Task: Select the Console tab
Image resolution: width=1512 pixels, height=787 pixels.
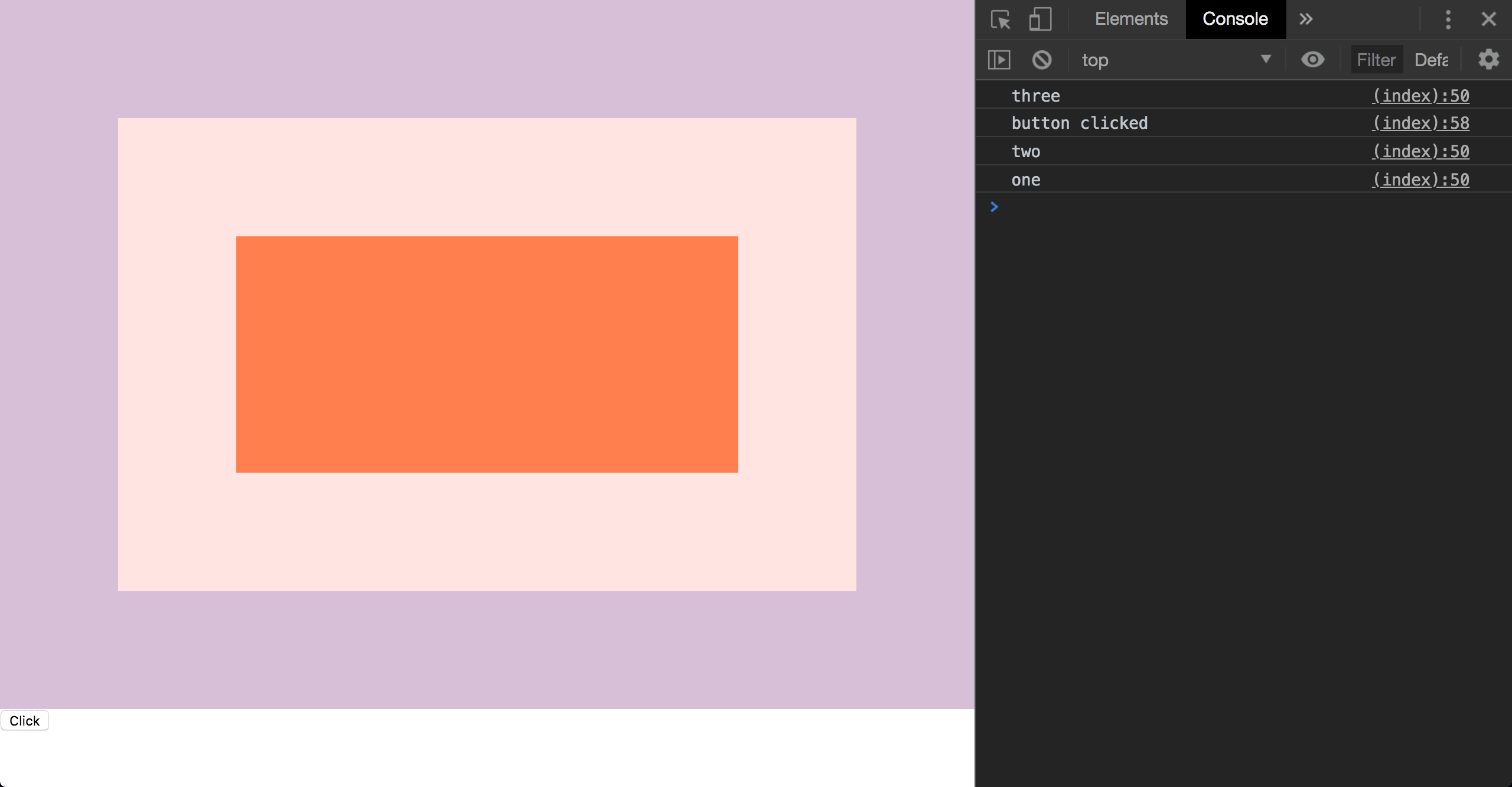Action: pyautogui.click(x=1235, y=19)
